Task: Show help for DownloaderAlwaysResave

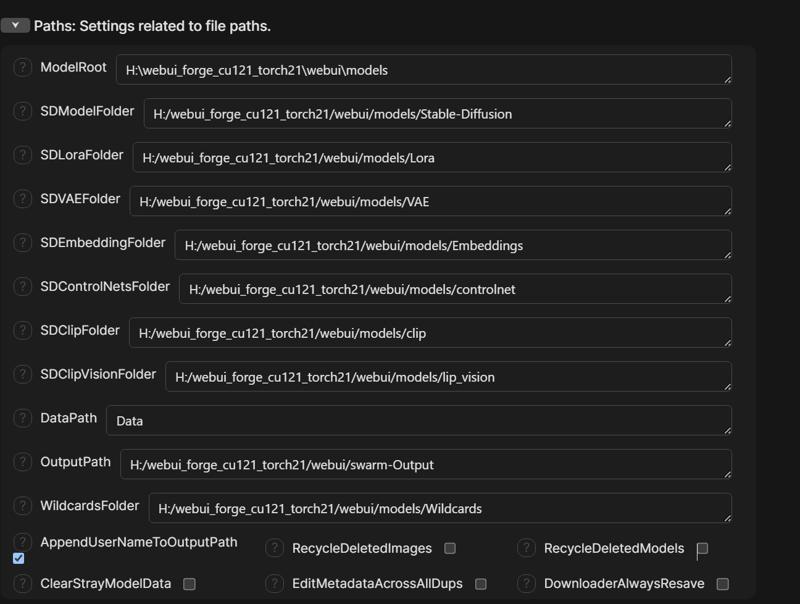Action: coord(527,584)
